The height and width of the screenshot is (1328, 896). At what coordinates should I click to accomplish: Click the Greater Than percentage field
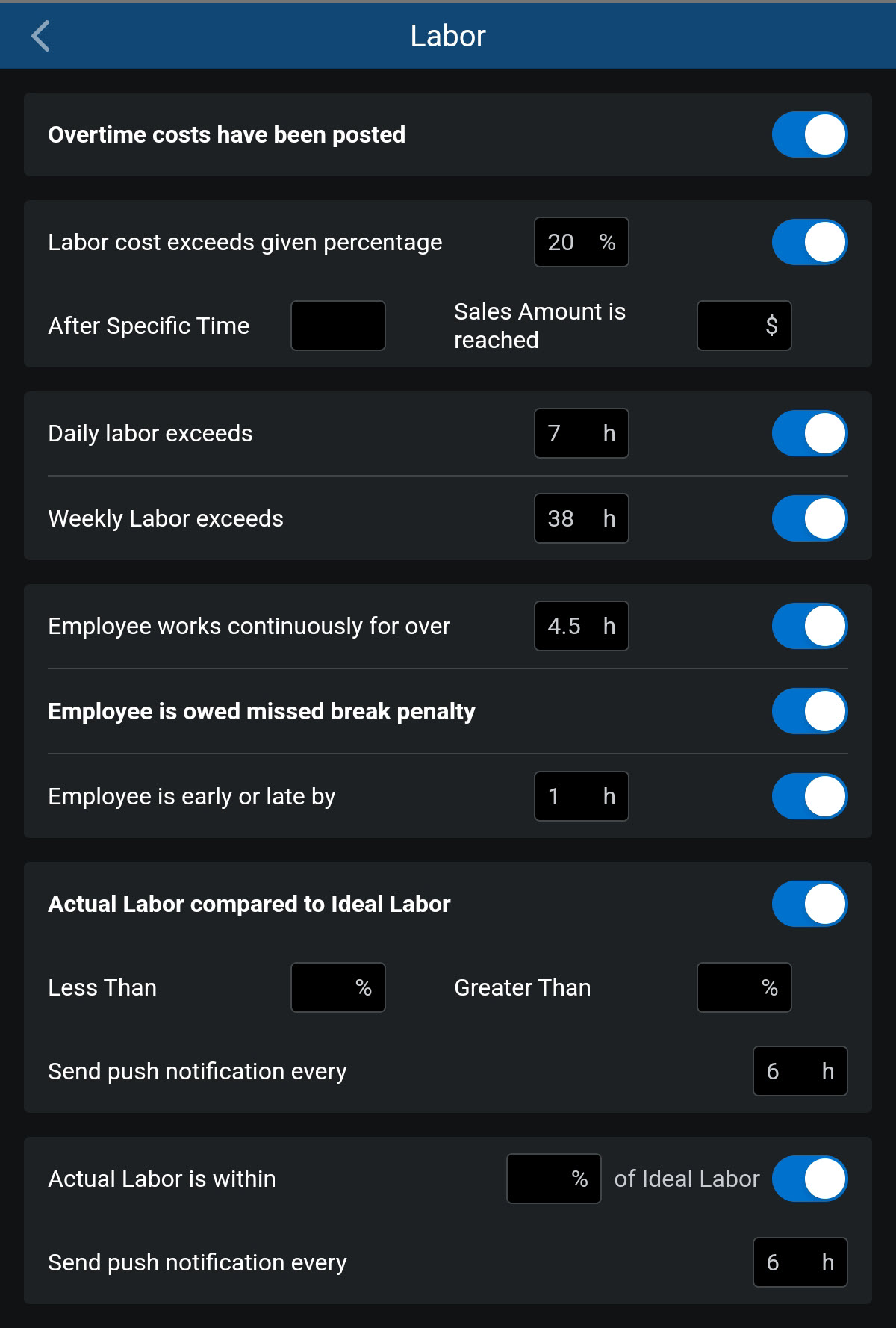[743, 987]
